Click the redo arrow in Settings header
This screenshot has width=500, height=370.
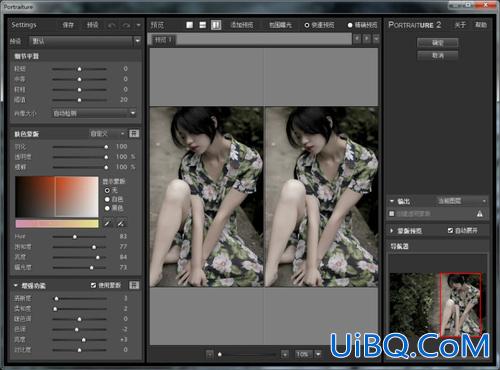126,25
